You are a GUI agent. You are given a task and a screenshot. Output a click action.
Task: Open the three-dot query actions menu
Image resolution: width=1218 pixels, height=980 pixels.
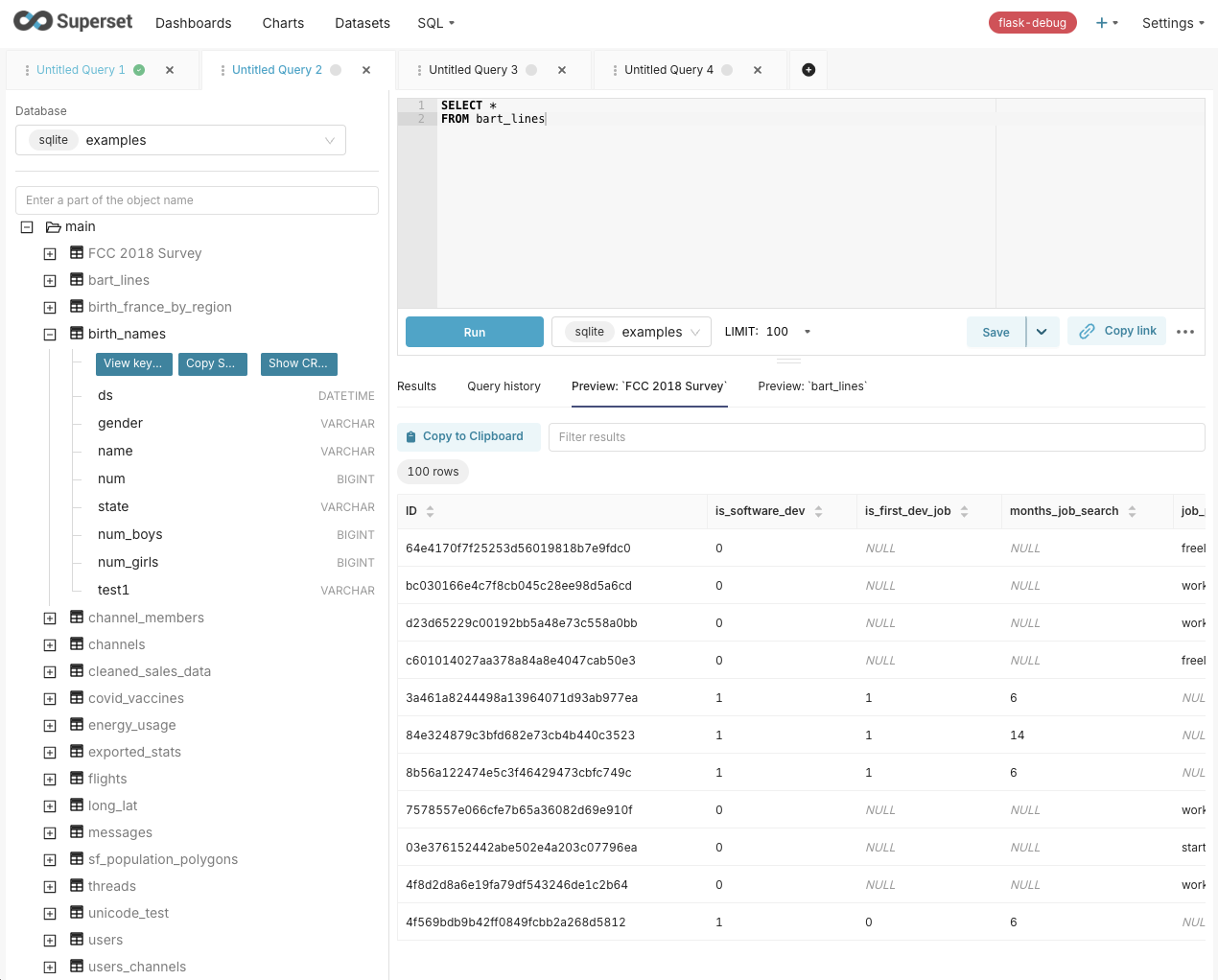tap(1185, 332)
